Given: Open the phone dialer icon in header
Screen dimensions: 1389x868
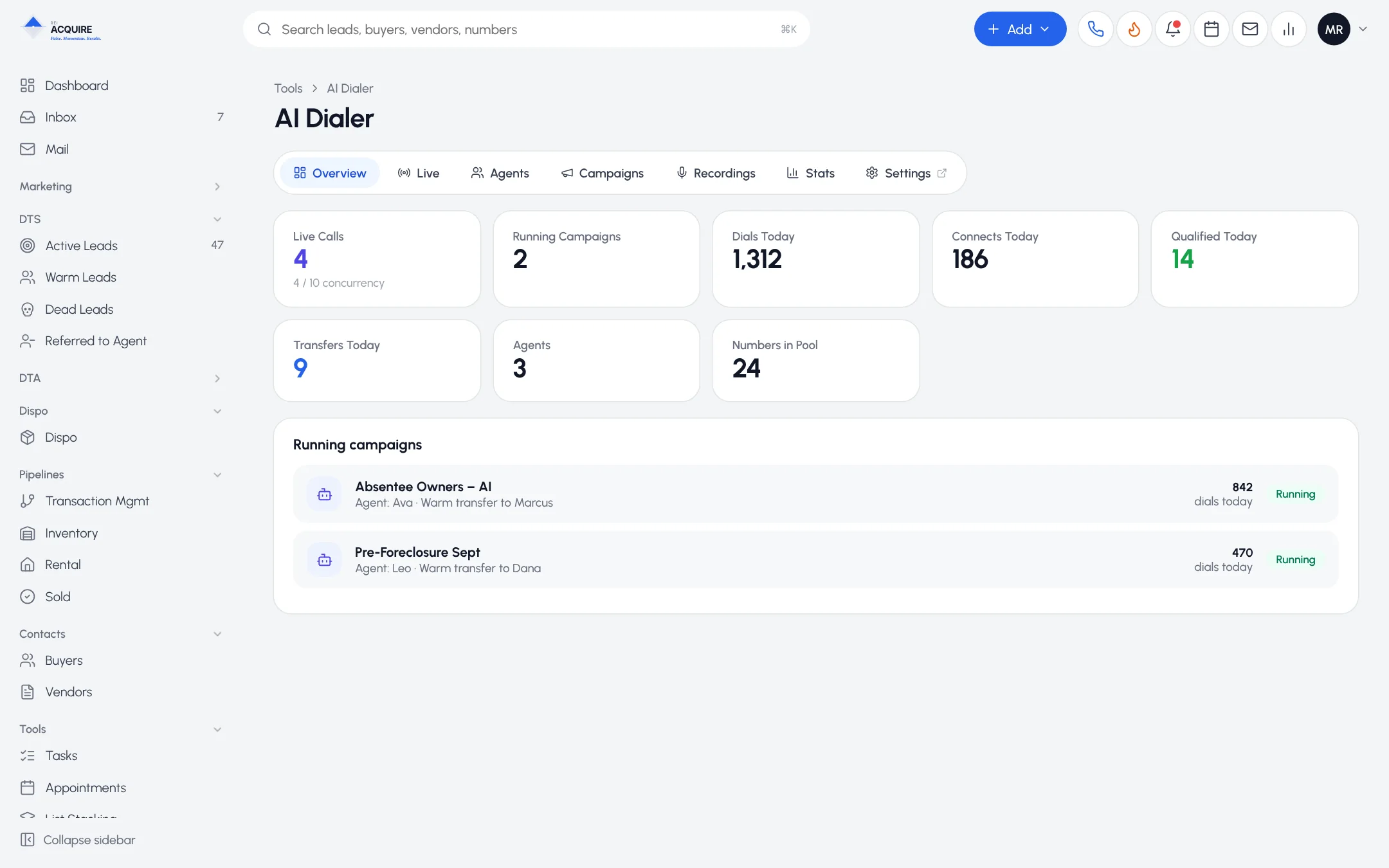Looking at the screenshot, I should 1096,29.
